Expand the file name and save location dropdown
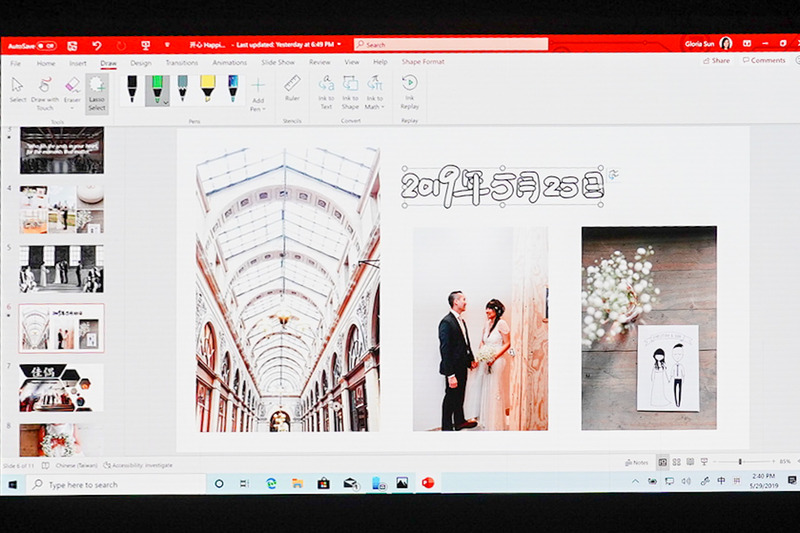Image resolution: width=800 pixels, height=533 pixels. [x=339, y=45]
